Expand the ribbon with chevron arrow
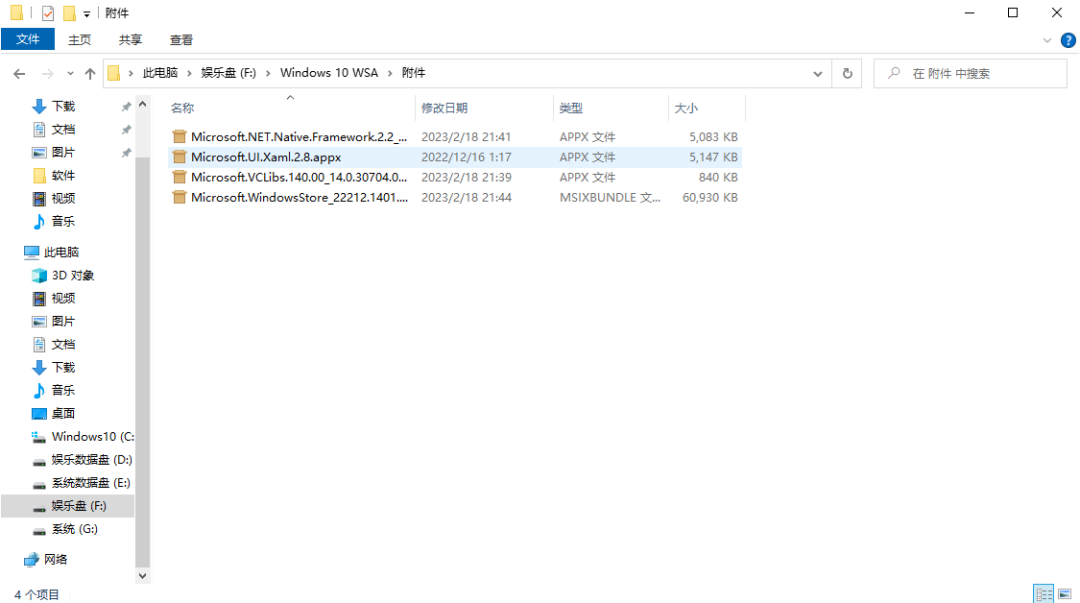The width and height of the screenshot is (1080, 603). click(1047, 41)
